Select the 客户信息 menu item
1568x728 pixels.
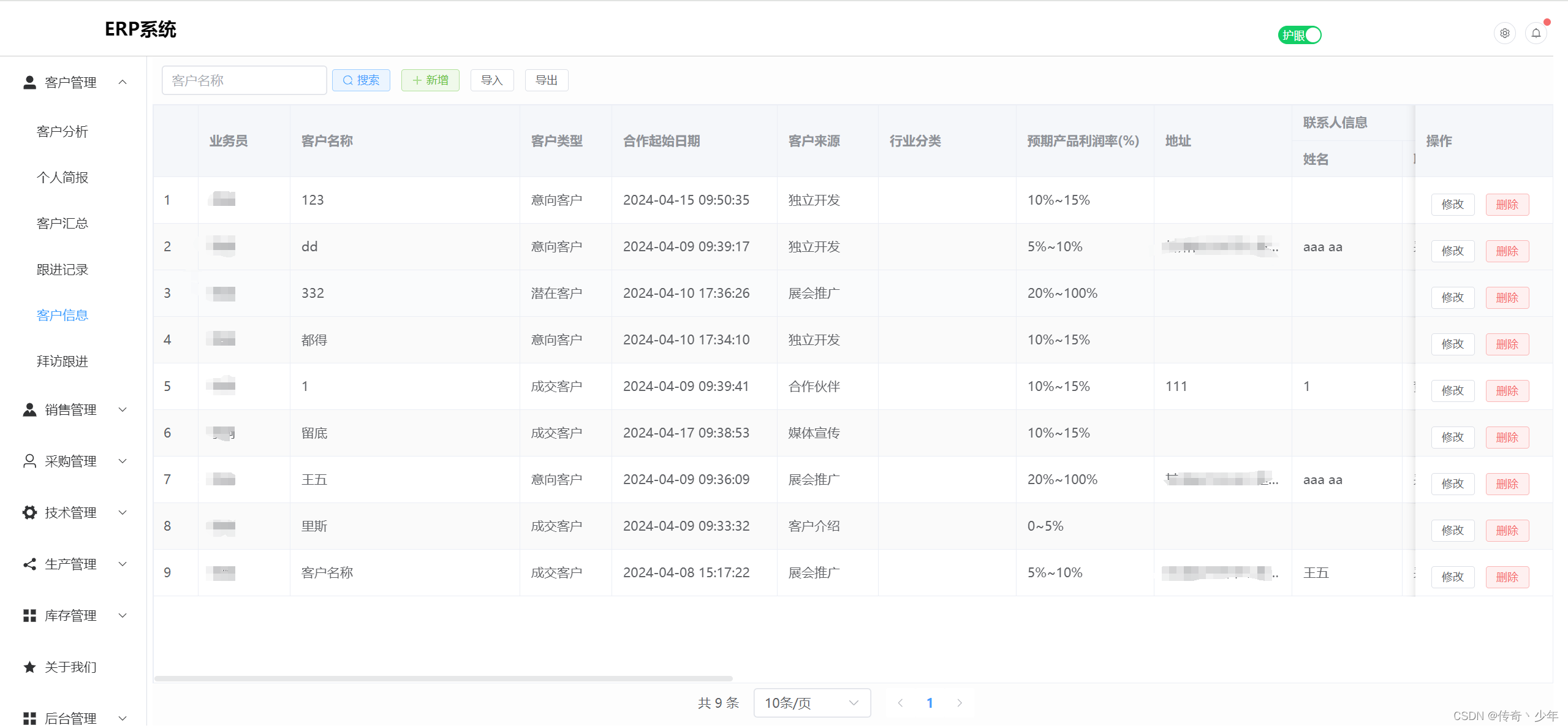point(62,316)
